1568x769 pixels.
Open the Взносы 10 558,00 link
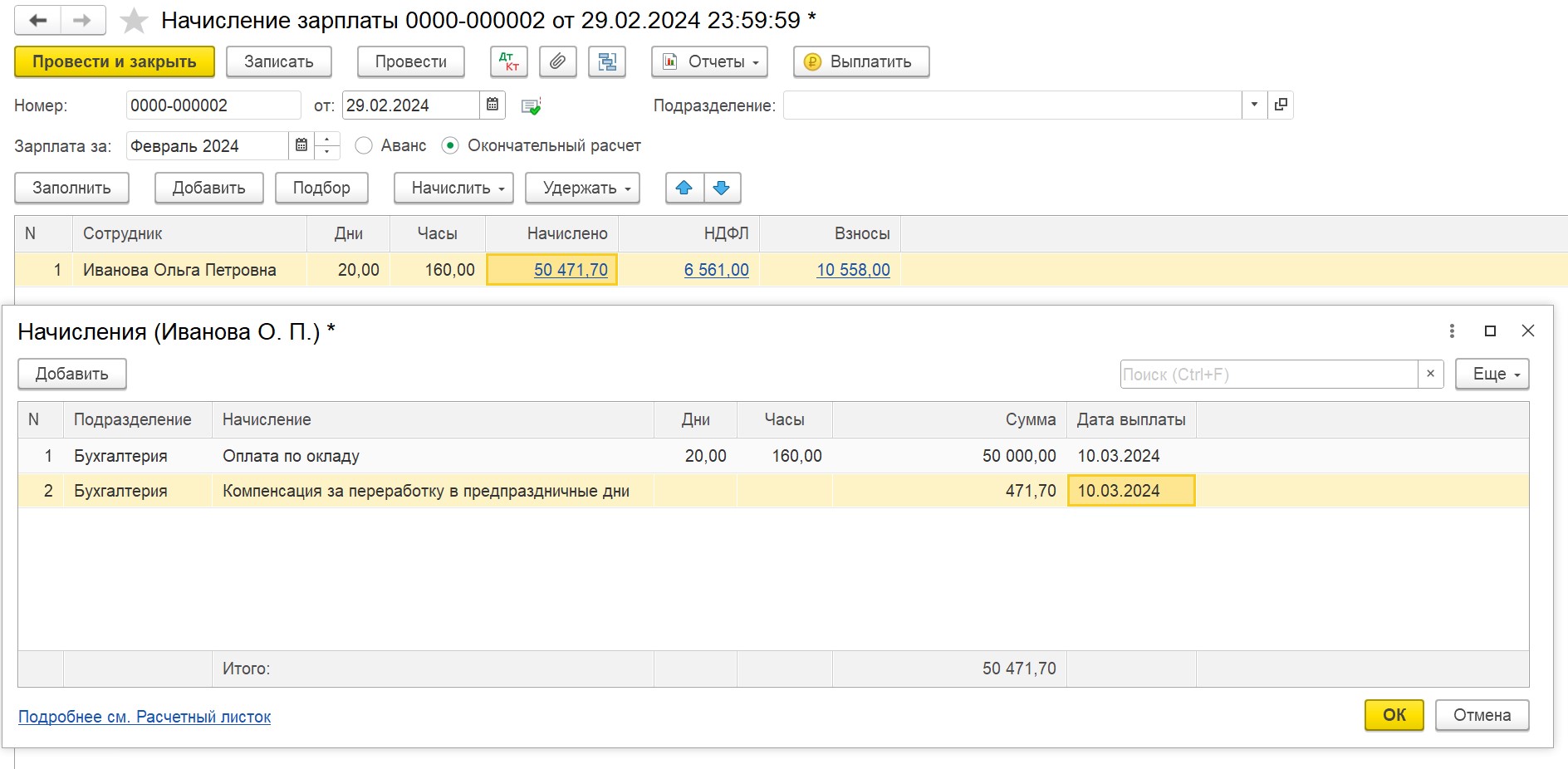click(853, 270)
